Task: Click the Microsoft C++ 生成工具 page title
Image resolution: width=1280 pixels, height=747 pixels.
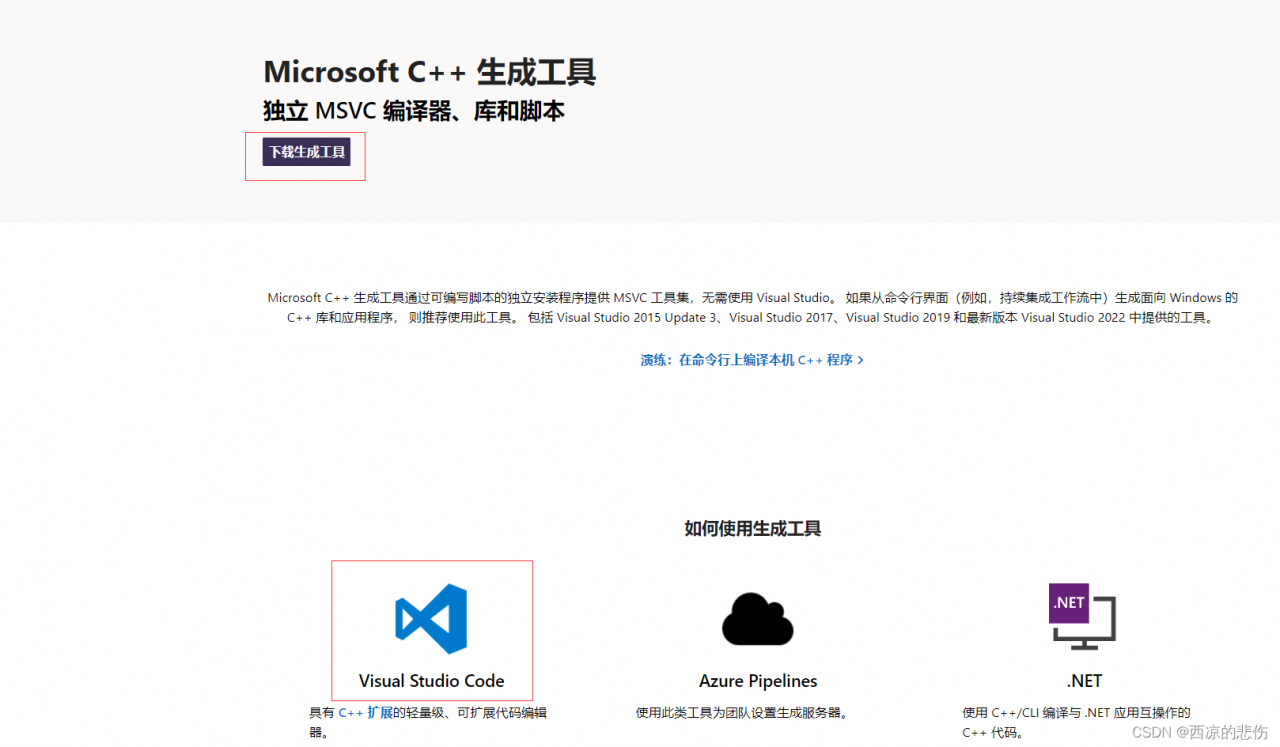Action: point(430,72)
